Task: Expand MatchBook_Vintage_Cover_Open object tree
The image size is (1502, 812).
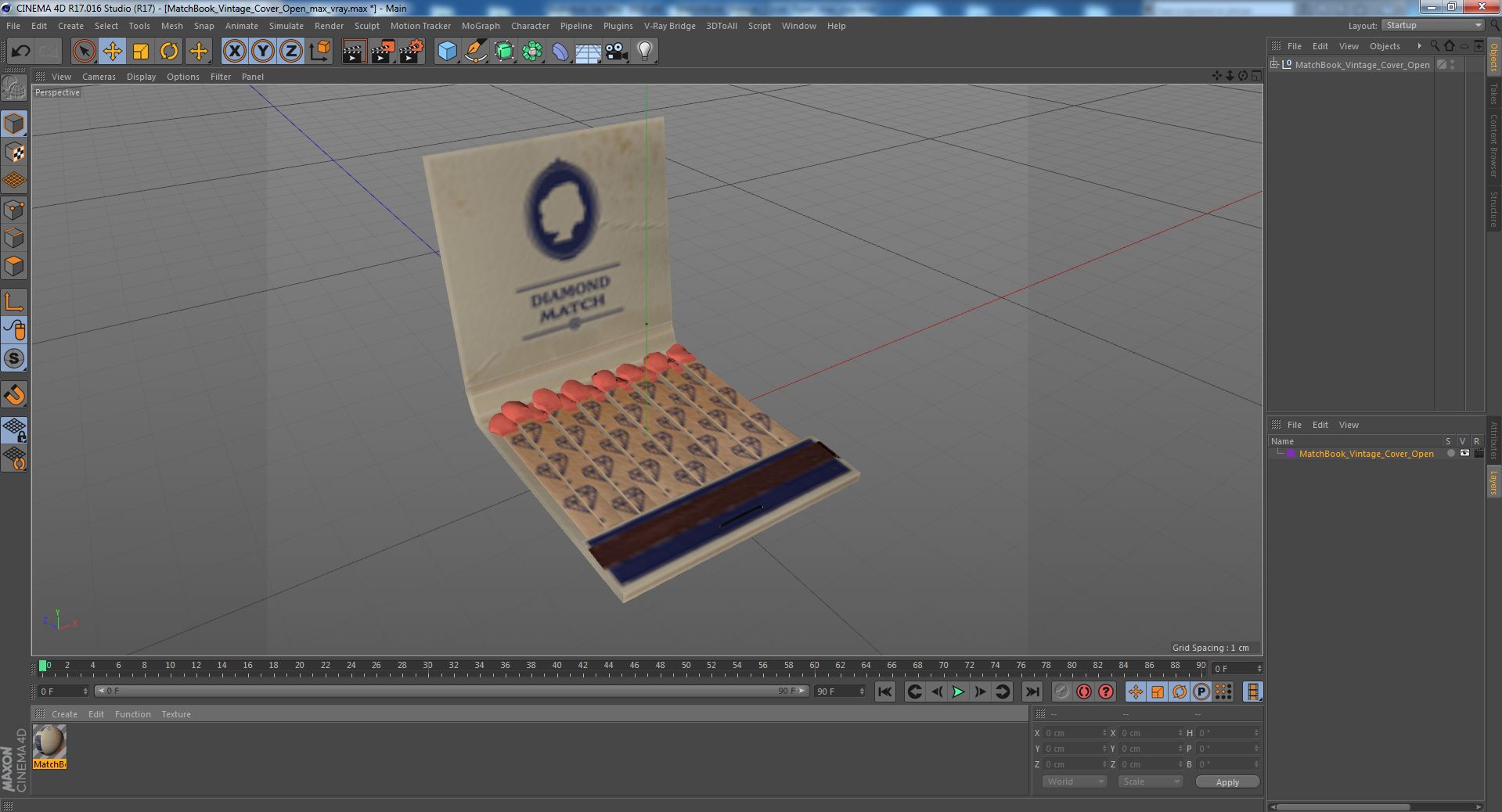Action: (1274, 64)
